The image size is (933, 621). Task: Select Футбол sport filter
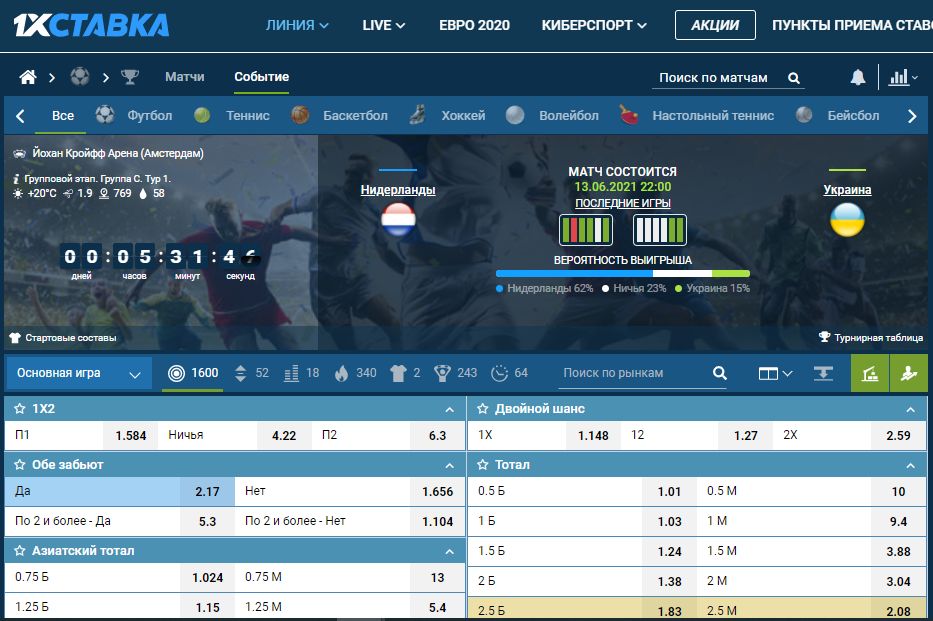[134, 115]
